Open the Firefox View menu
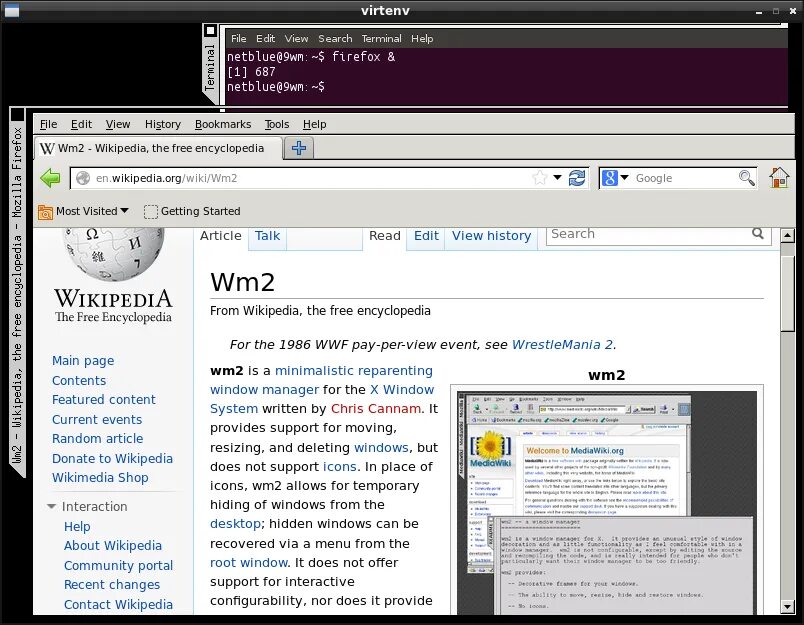804x625 pixels. click(x=118, y=124)
